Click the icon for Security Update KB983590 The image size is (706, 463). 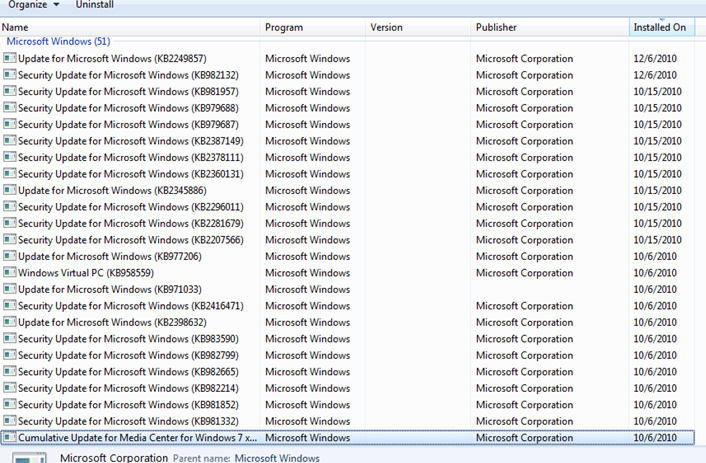pyautogui.click(x=9, y=338)
